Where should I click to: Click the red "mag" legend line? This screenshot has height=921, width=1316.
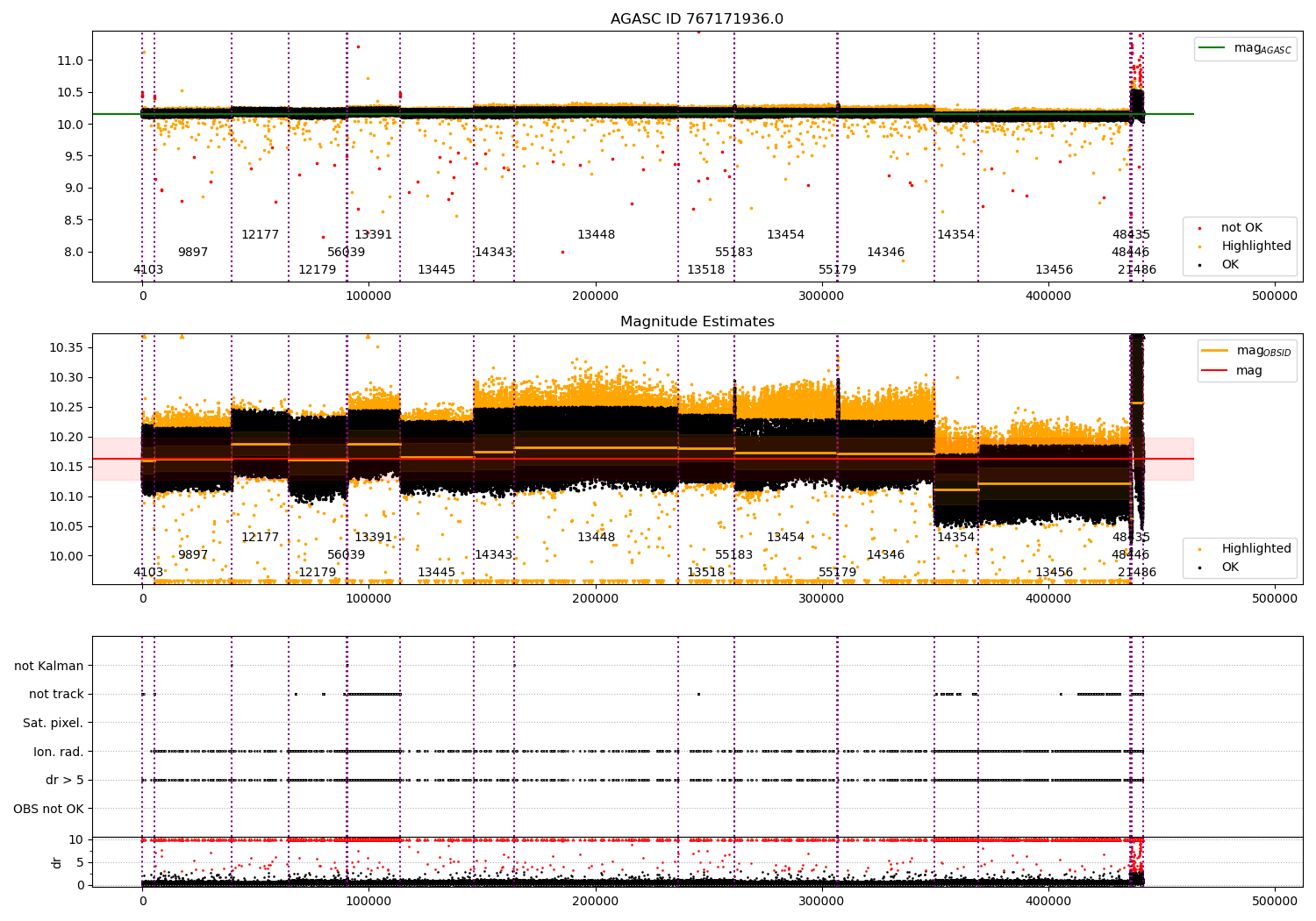(x=1215, y=371)
